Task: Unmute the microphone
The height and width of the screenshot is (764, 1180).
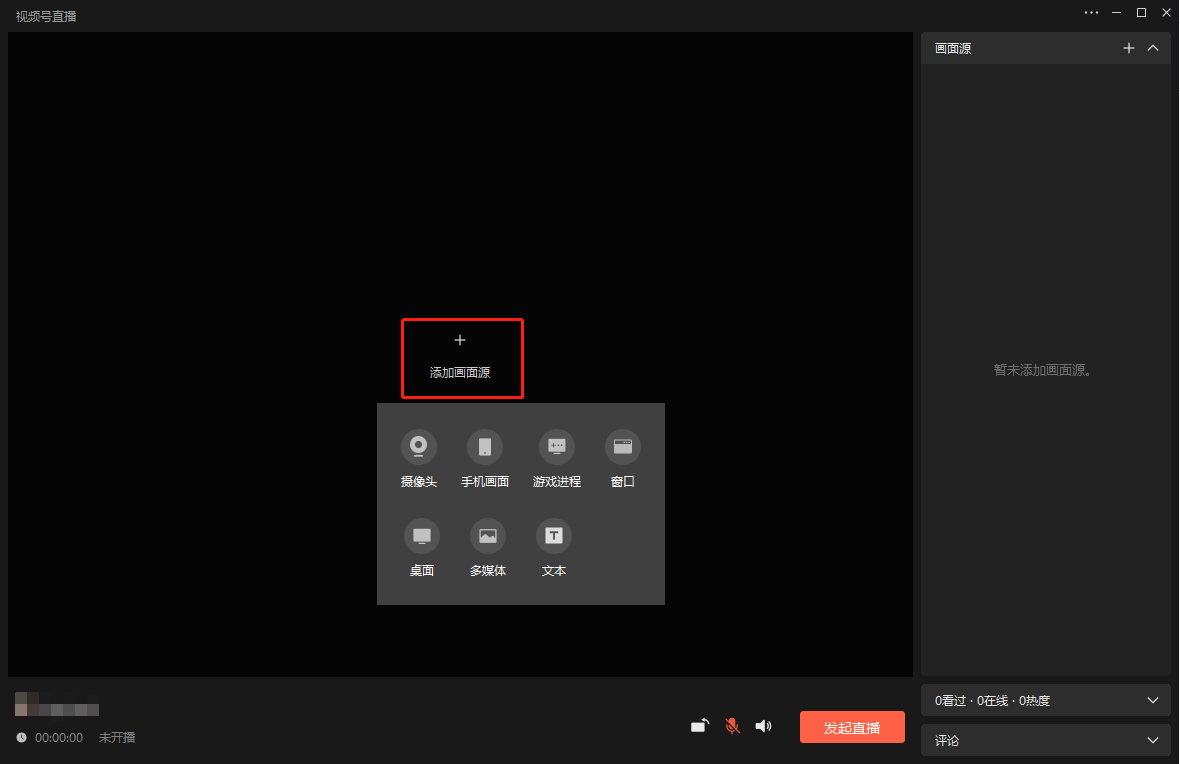Action: click(732, 725)
